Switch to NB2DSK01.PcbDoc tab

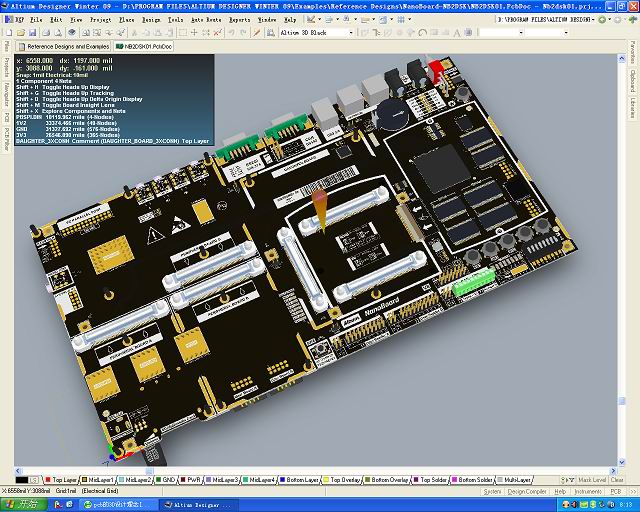point(144,47)
